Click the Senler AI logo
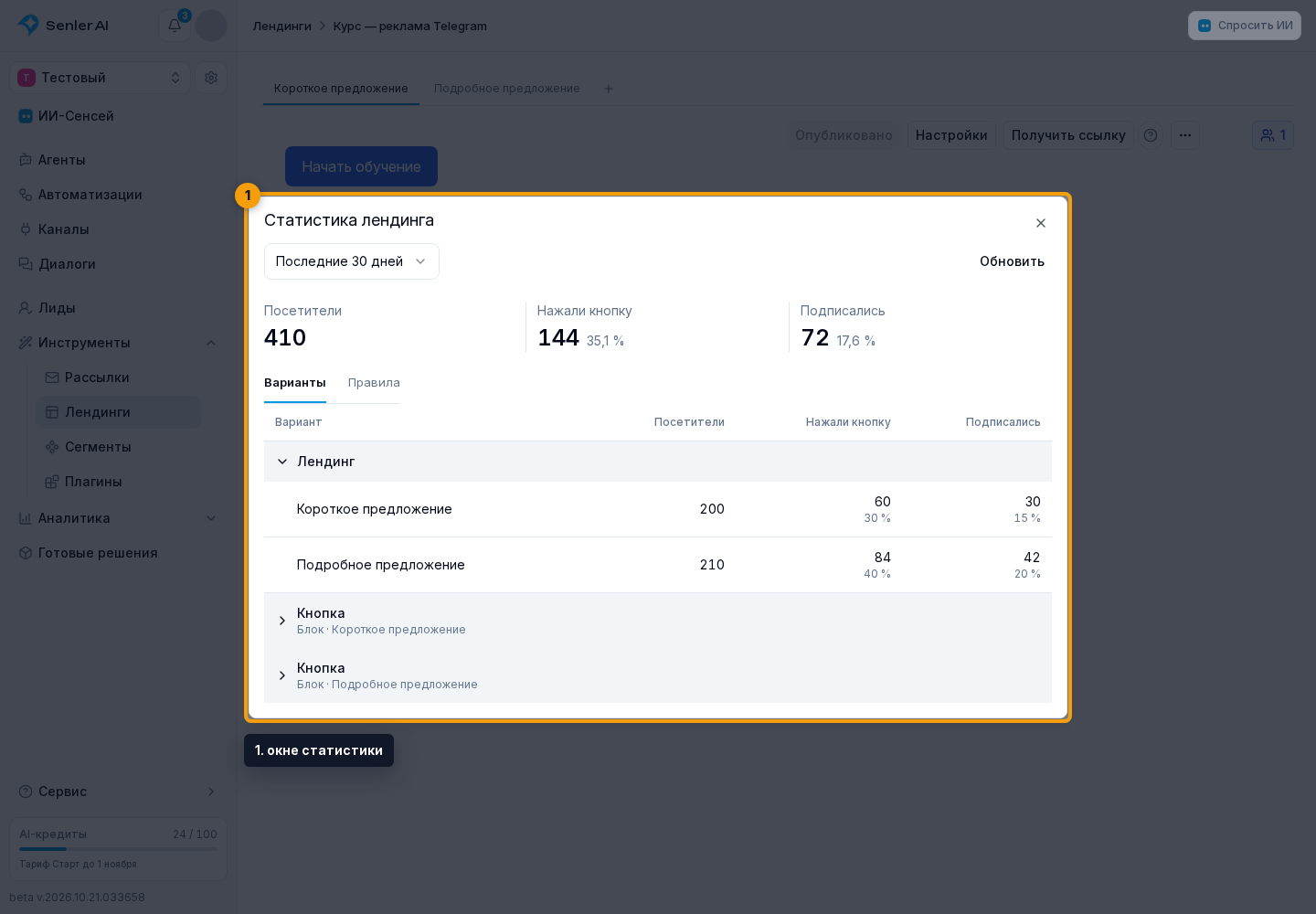This screenshot has height=914, width=1316. coord(63,26)
